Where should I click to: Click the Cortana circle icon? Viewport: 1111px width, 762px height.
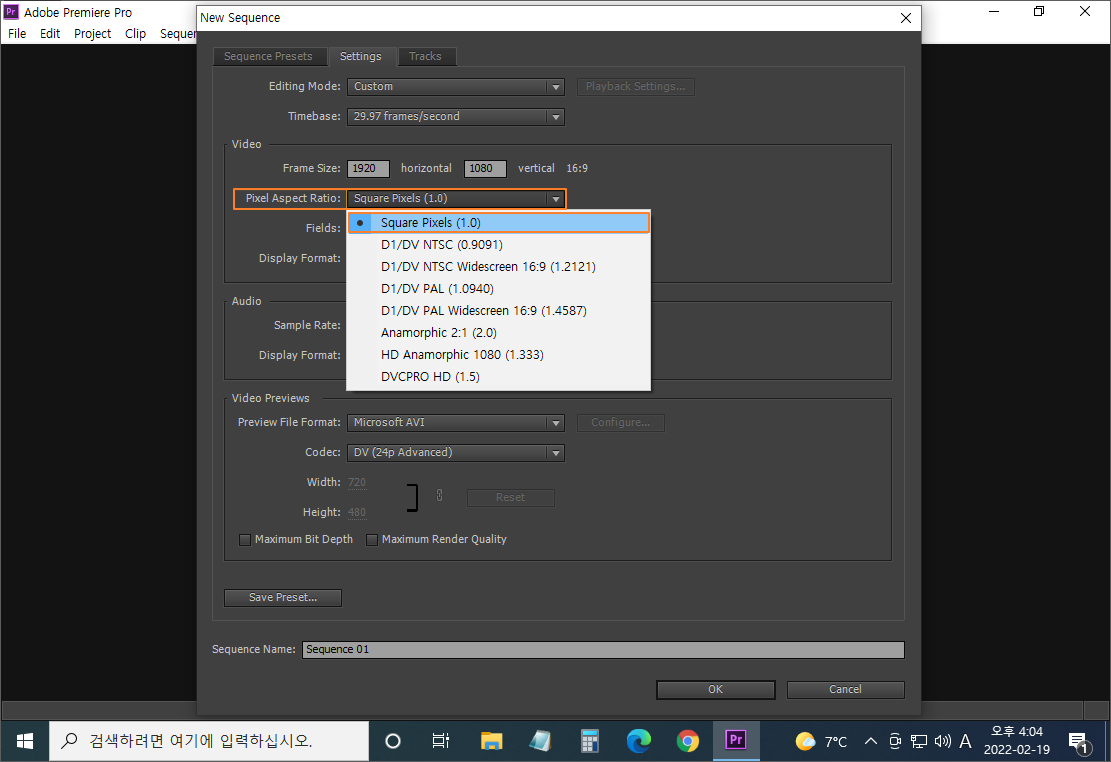click(x=393, y=741)
